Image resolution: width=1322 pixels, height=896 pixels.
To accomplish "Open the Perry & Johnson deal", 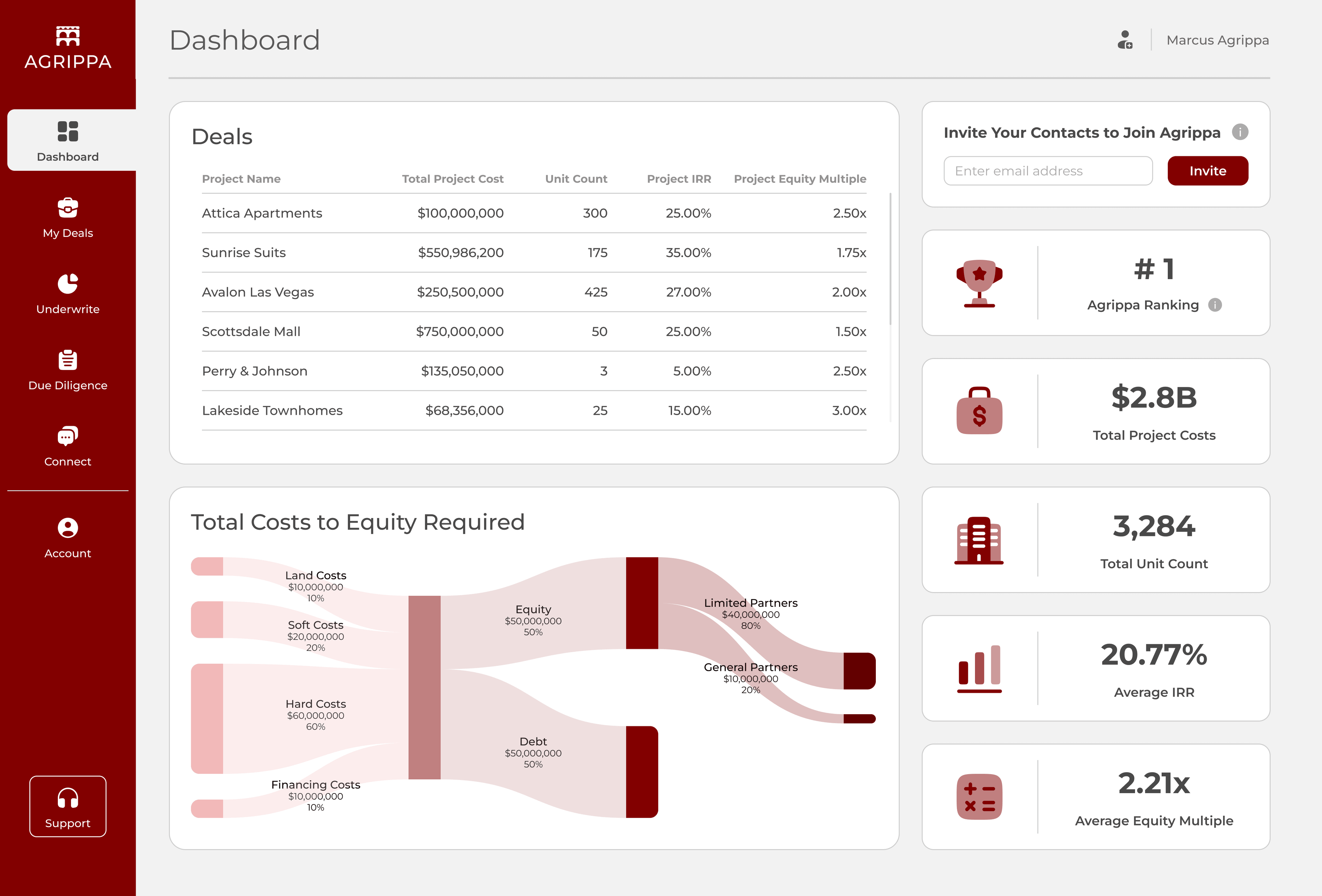I will [534, 371].
